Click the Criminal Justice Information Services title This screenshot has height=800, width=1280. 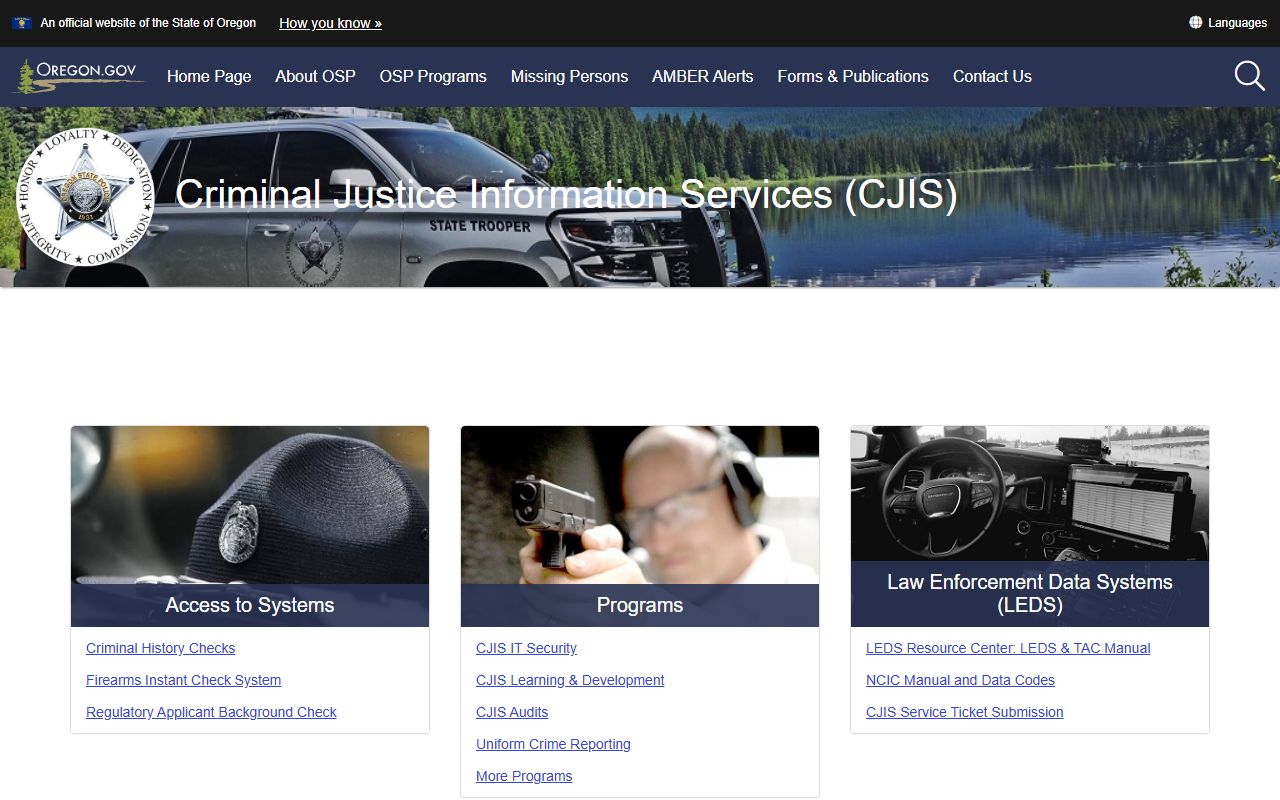[x=566, y=194]
